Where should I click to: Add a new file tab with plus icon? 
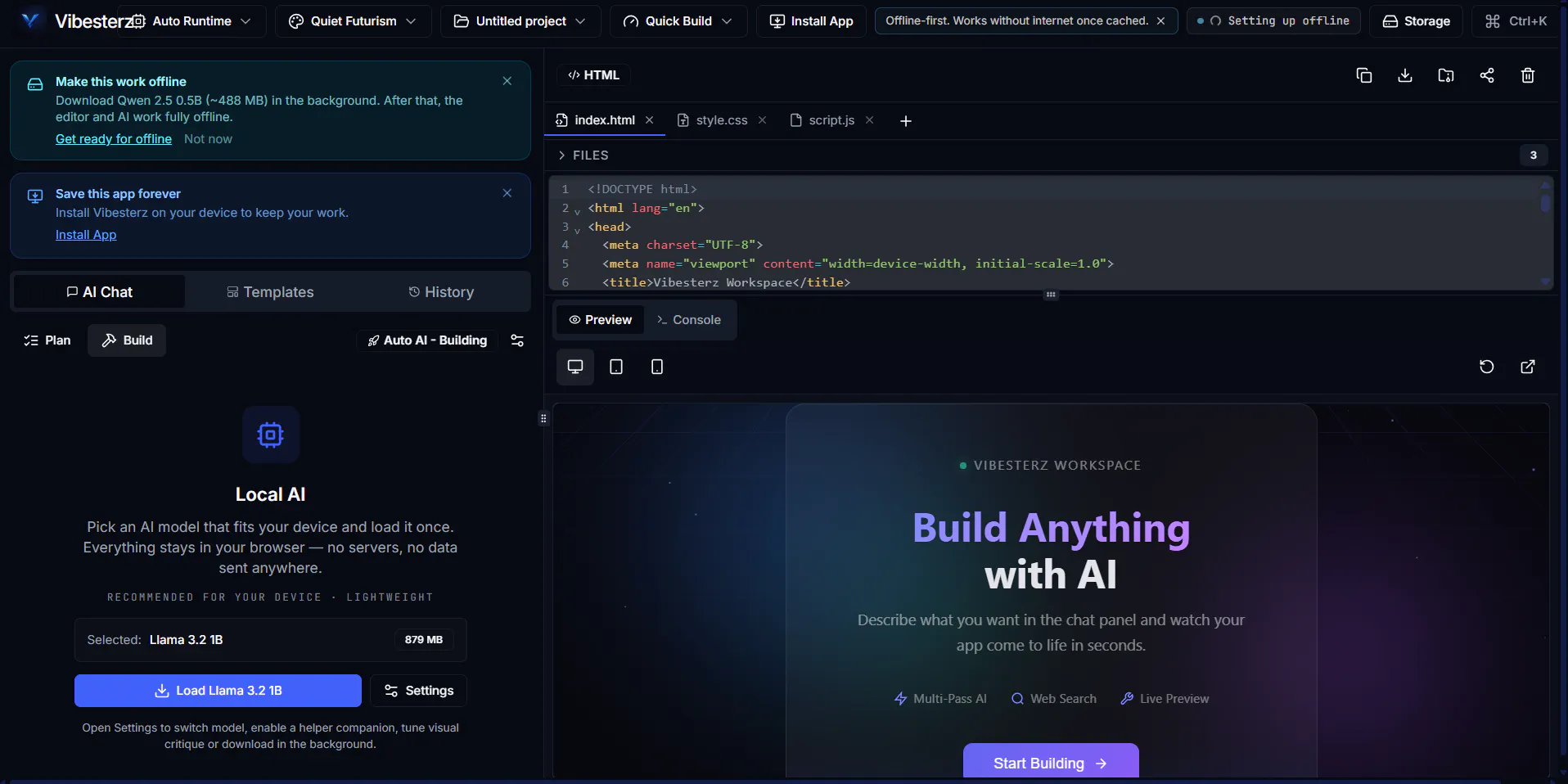pyautogui.click(x=906, y=121)
